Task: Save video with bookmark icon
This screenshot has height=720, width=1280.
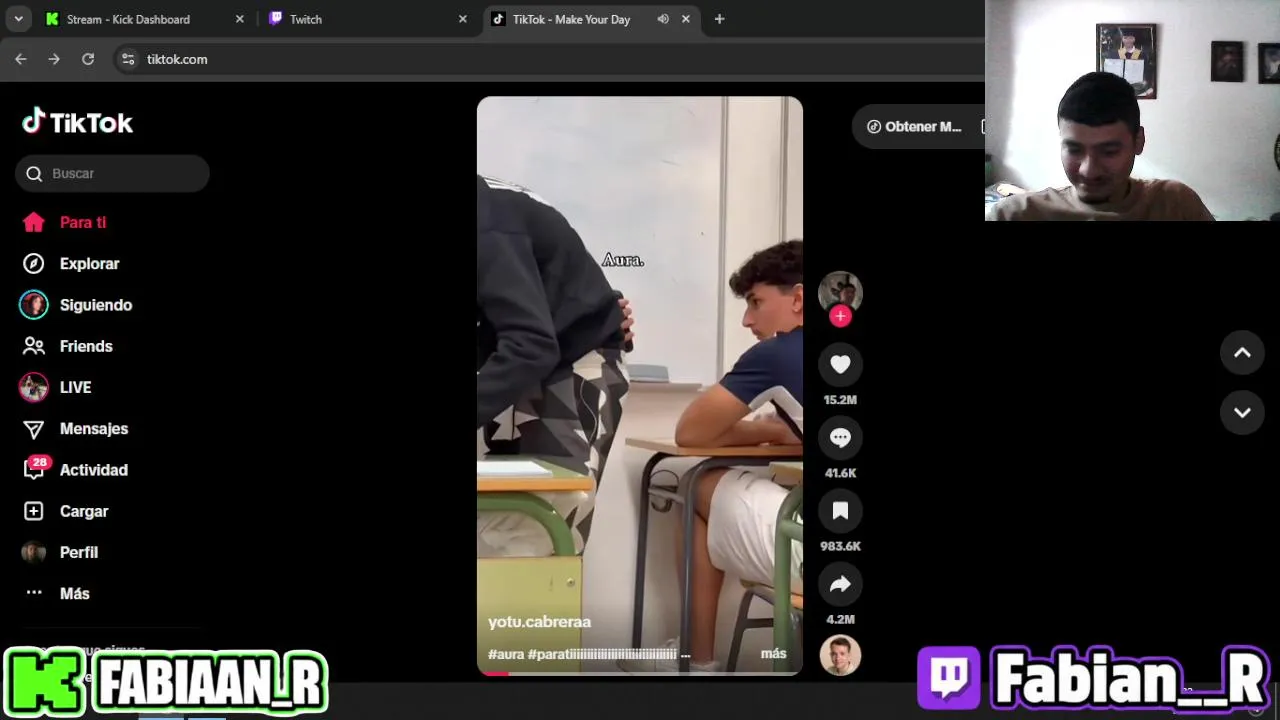Action: coord(840,511)
